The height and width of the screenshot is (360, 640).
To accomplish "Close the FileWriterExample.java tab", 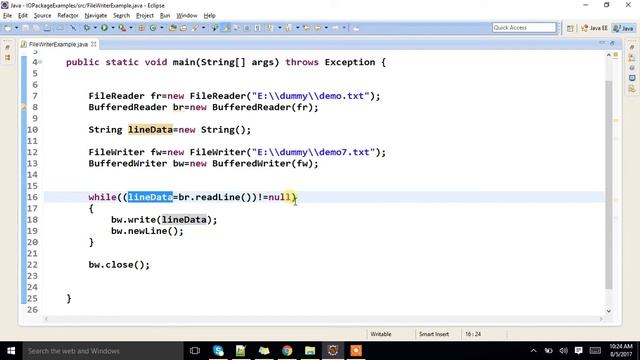I will pyautogui.click(x=93, y=44).
